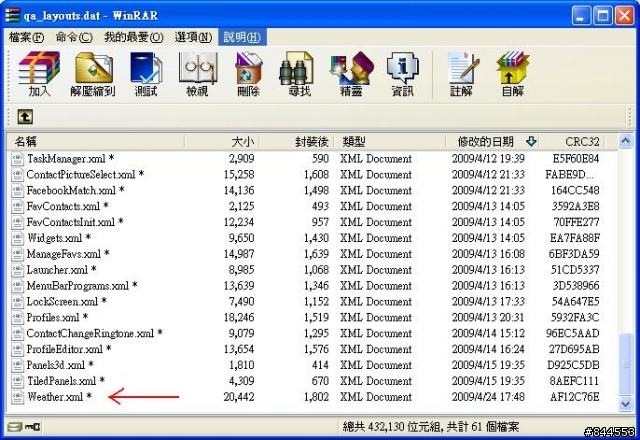Image resolution: width=640 pixels, height=440 pixels.
Task: Click size value 18,246 for Profiles.xml
Action: point(239,317)
